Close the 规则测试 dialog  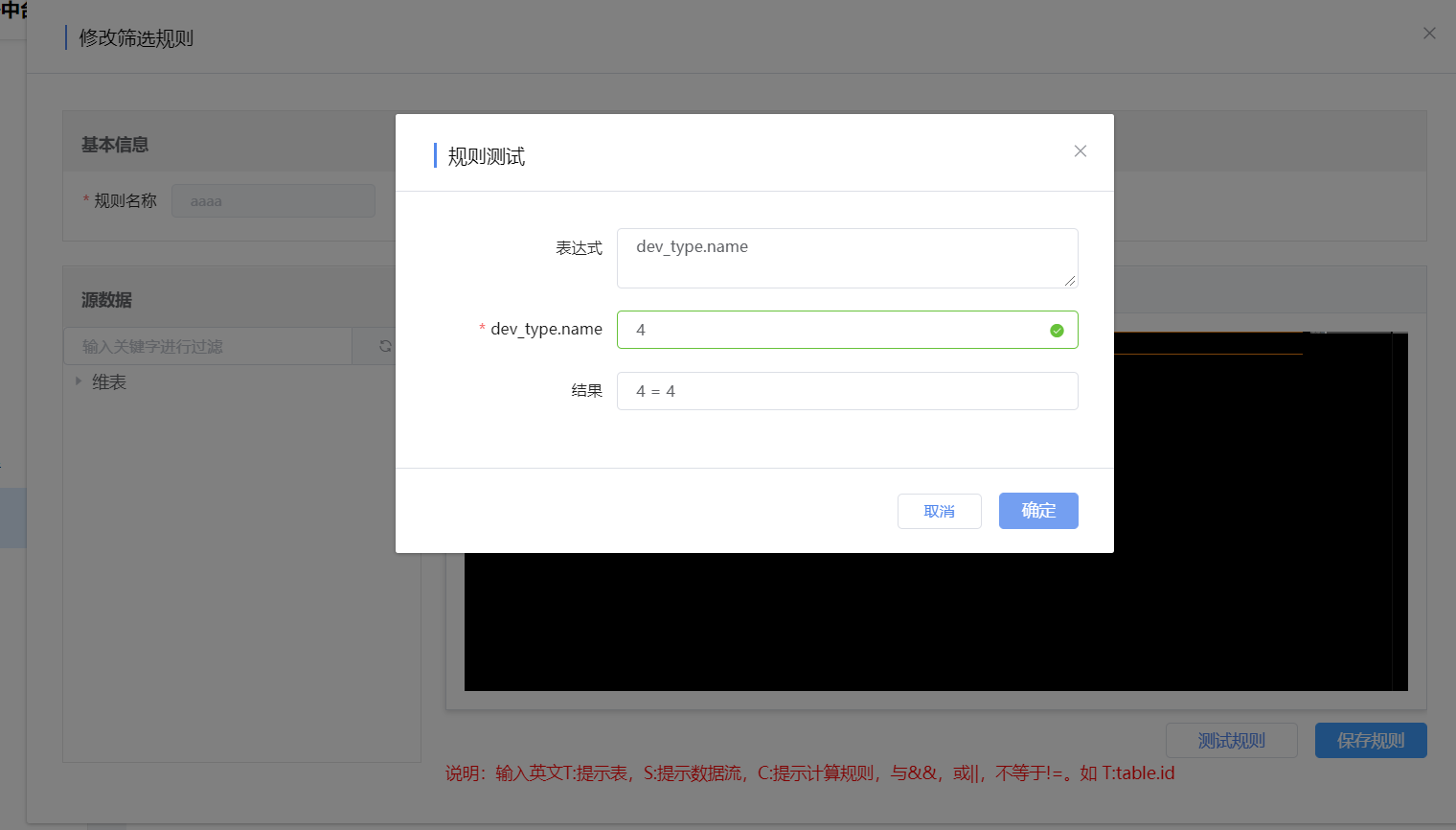click(x=1081, y=151)
